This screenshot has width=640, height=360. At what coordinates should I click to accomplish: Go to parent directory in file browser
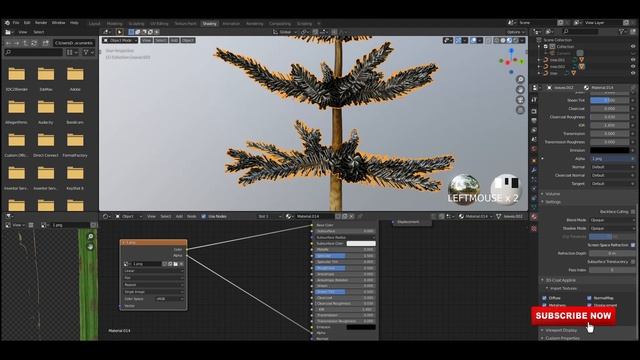click(x=25, y=43)
